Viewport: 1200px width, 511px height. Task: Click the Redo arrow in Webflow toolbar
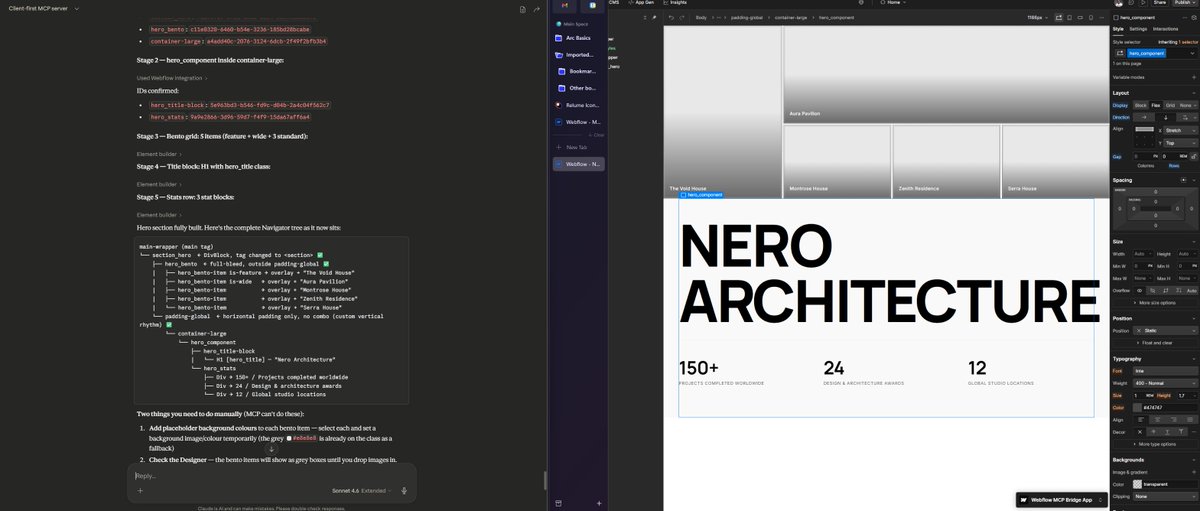[x=682, y=18]
